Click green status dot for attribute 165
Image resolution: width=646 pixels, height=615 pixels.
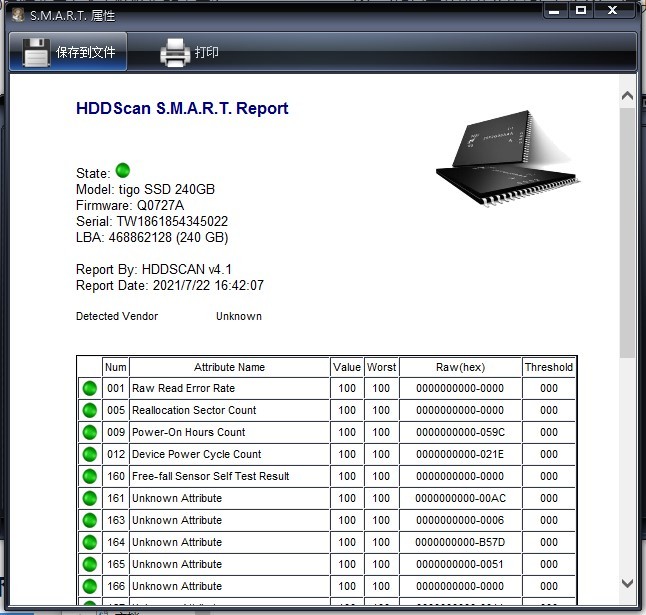tap(90, 564)
